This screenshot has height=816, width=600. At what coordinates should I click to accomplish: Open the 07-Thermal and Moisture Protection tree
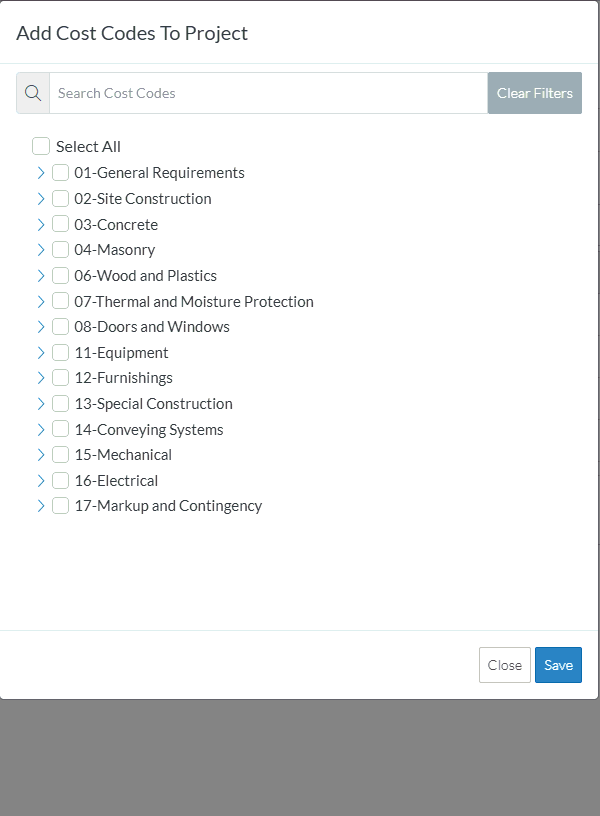(41, 301)
